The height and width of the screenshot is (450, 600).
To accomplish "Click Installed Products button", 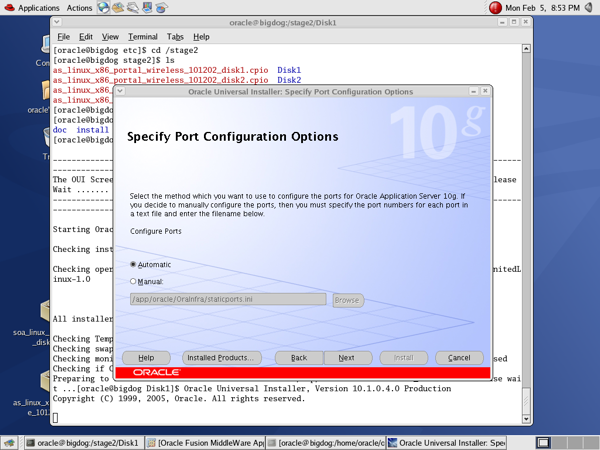I will (x=222, y=358).
